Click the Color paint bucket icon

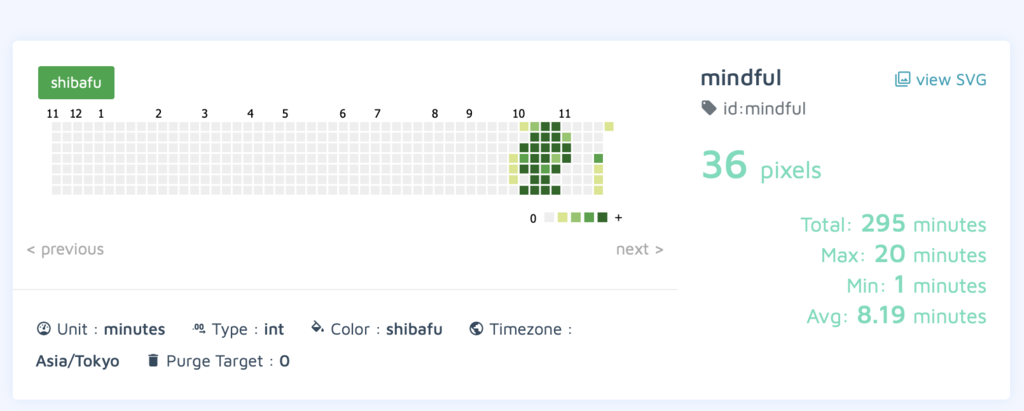pyautogui.click(x=318, y=327)
